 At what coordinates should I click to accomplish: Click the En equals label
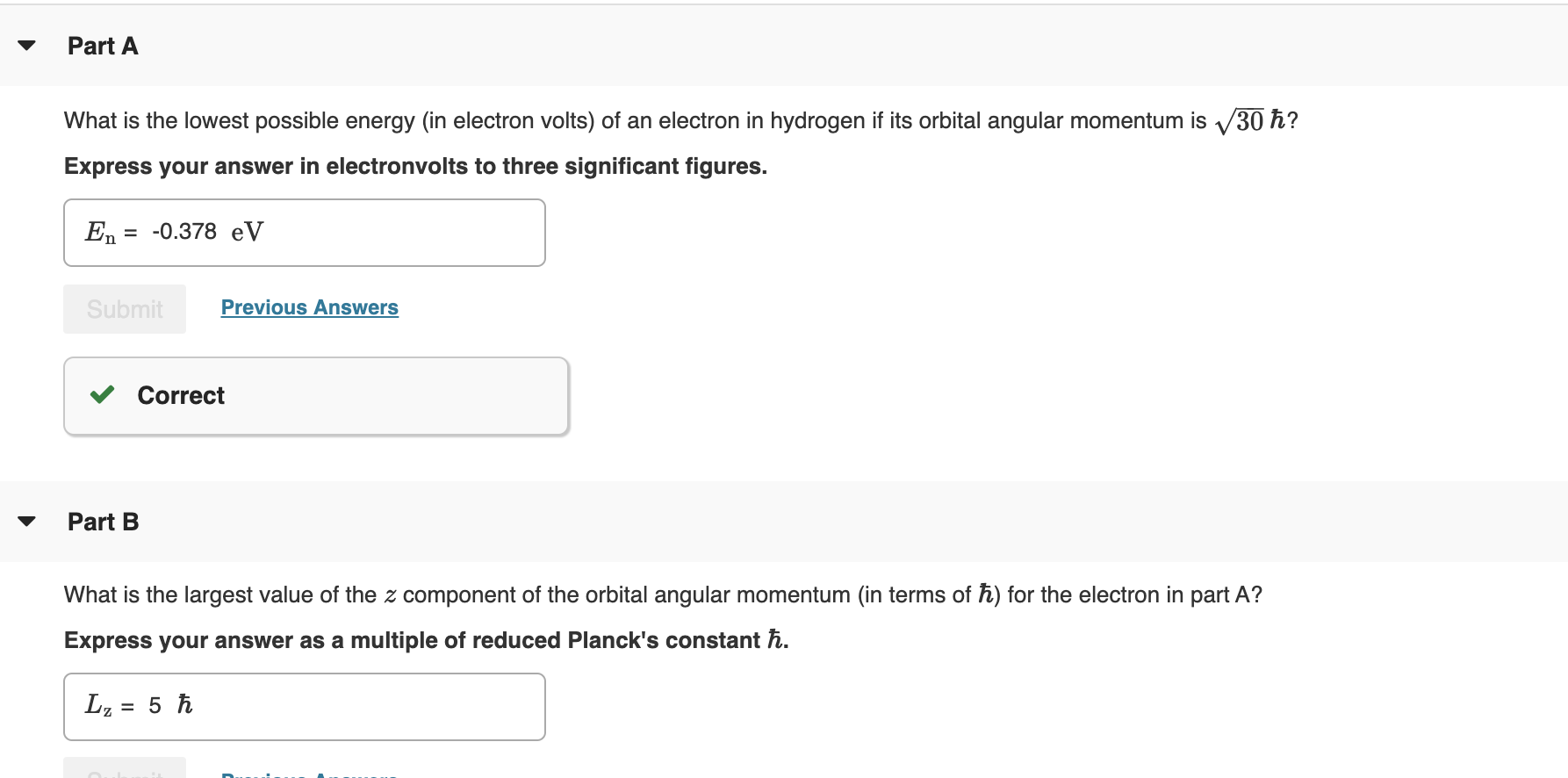(109, 231)
